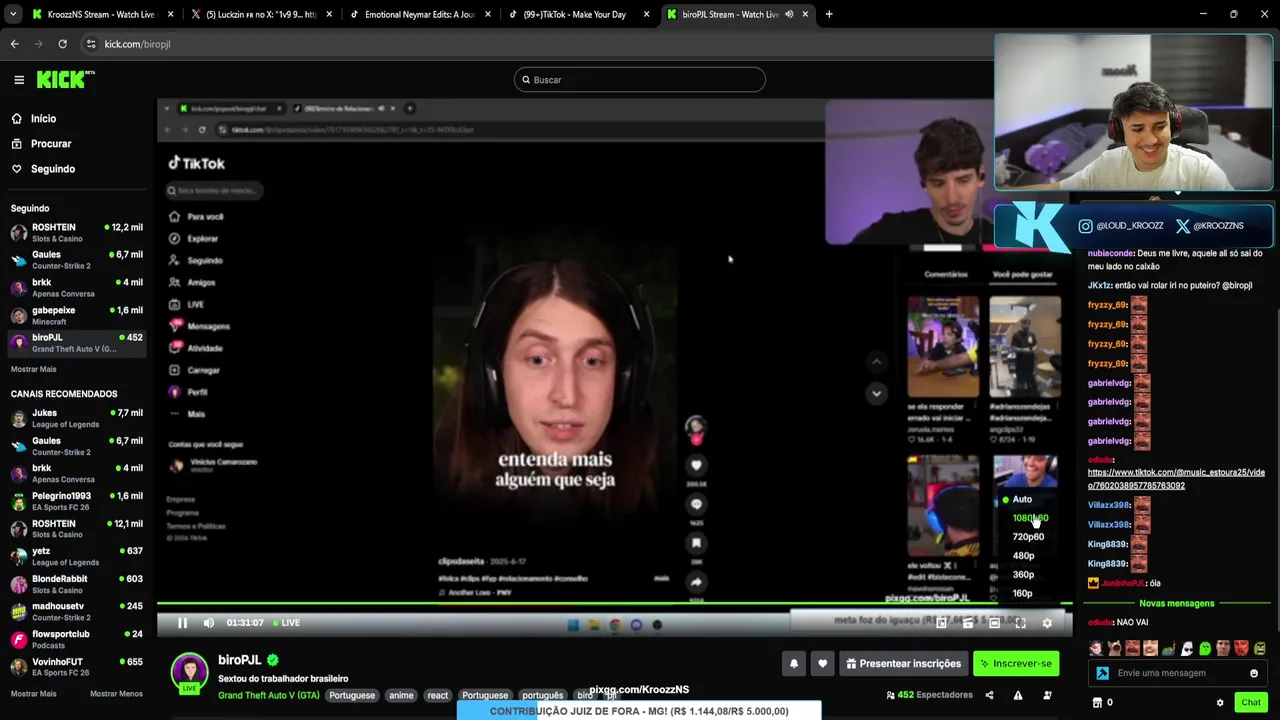Pause the live stream

[182, 623]
